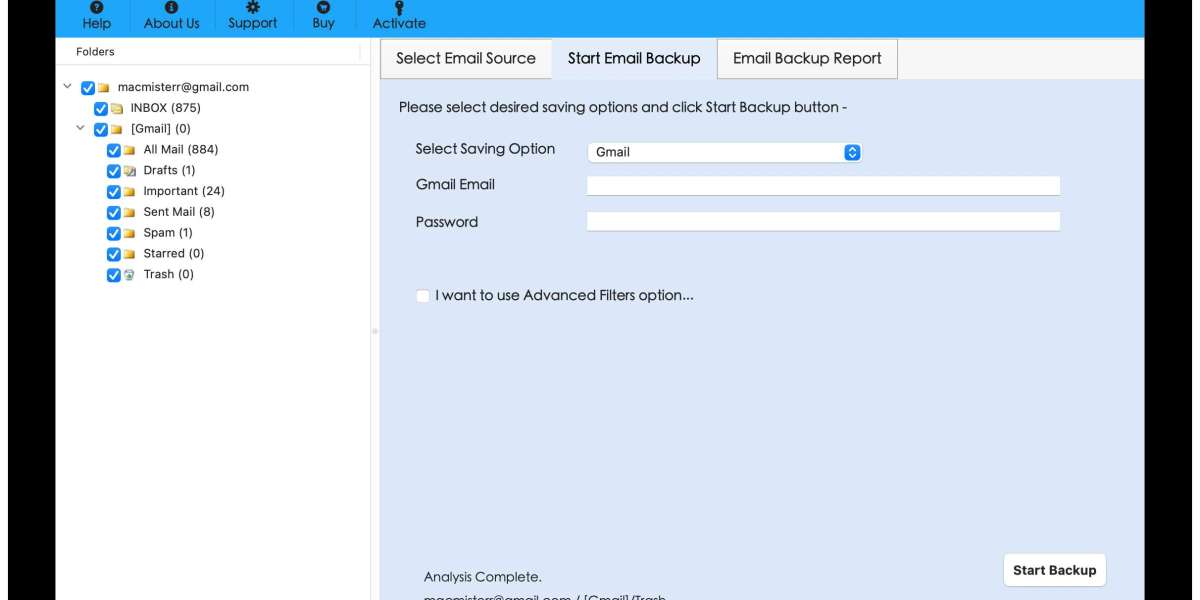Select the macmisterr@gmail.com tree row text
The image size is (1200, 600).
[183, 87]
